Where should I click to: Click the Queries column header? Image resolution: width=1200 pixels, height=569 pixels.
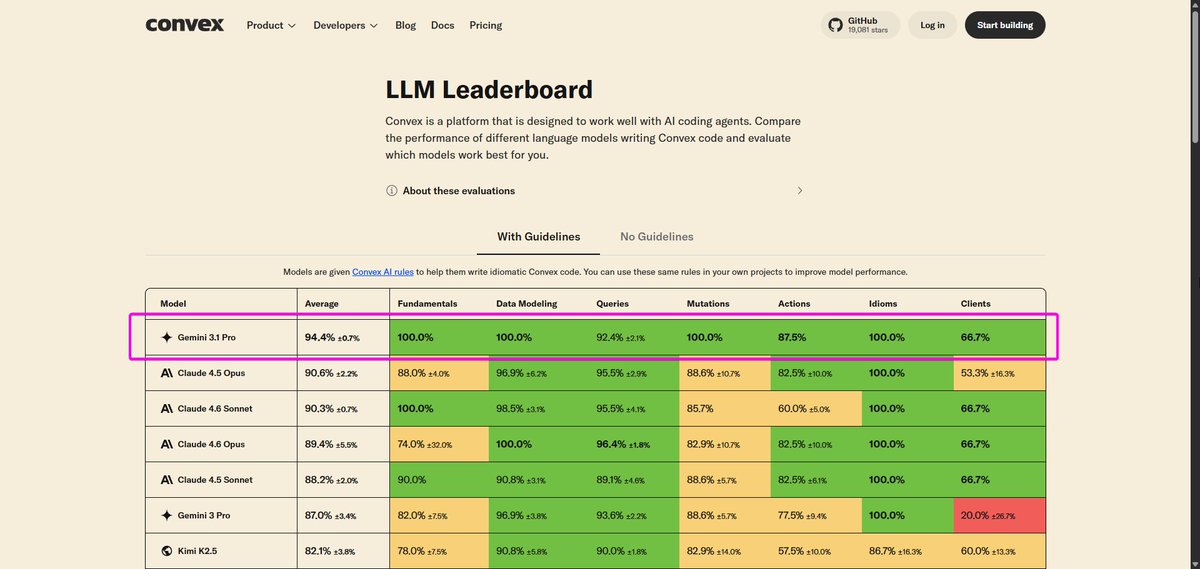pyautogui.click(x=612, y=303)
